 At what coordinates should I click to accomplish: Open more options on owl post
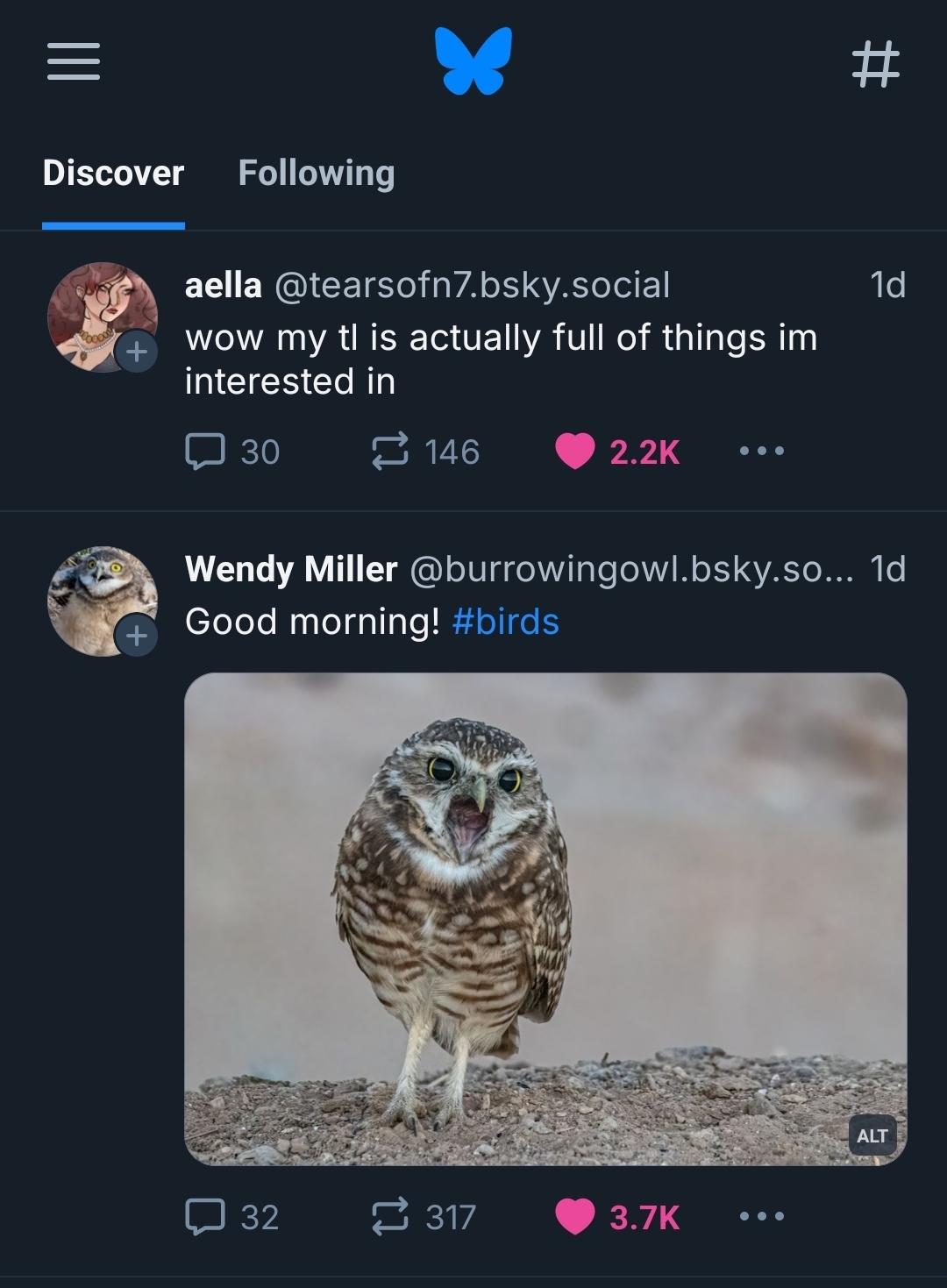(761, 1217)
